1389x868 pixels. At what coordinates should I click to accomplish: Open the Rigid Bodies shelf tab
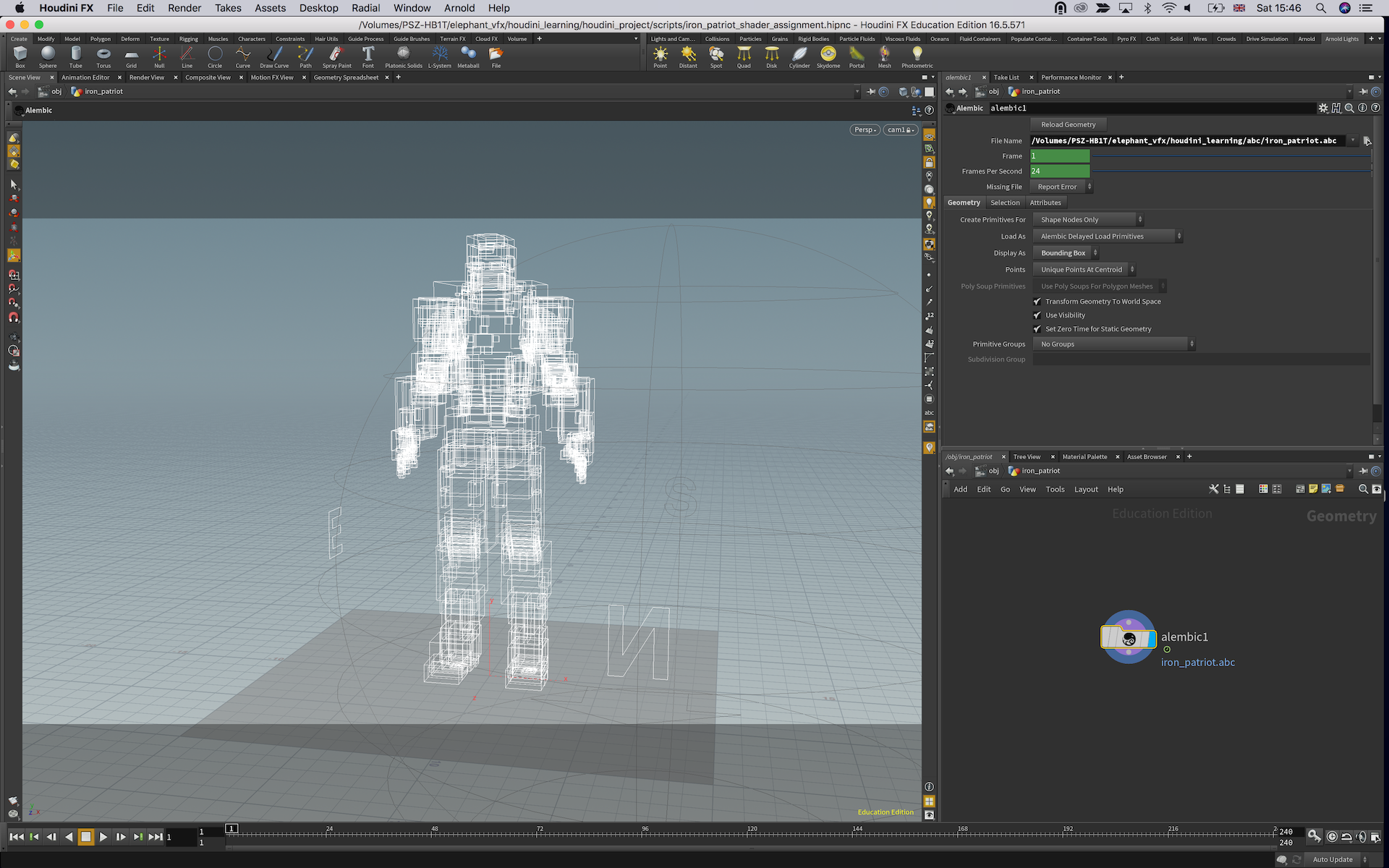tap(813, 39)
